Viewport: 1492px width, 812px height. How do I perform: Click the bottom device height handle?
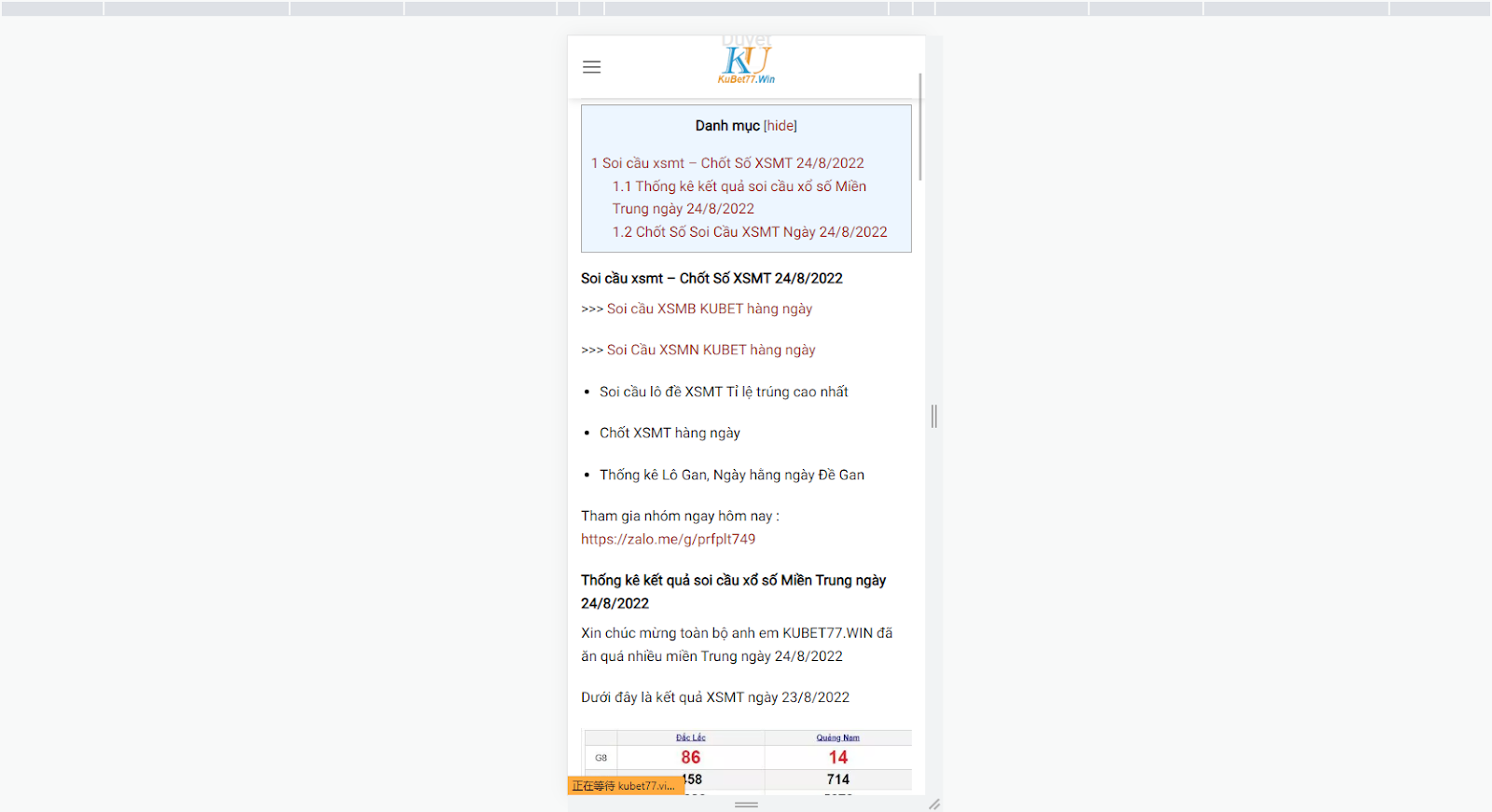coord(746,804)
